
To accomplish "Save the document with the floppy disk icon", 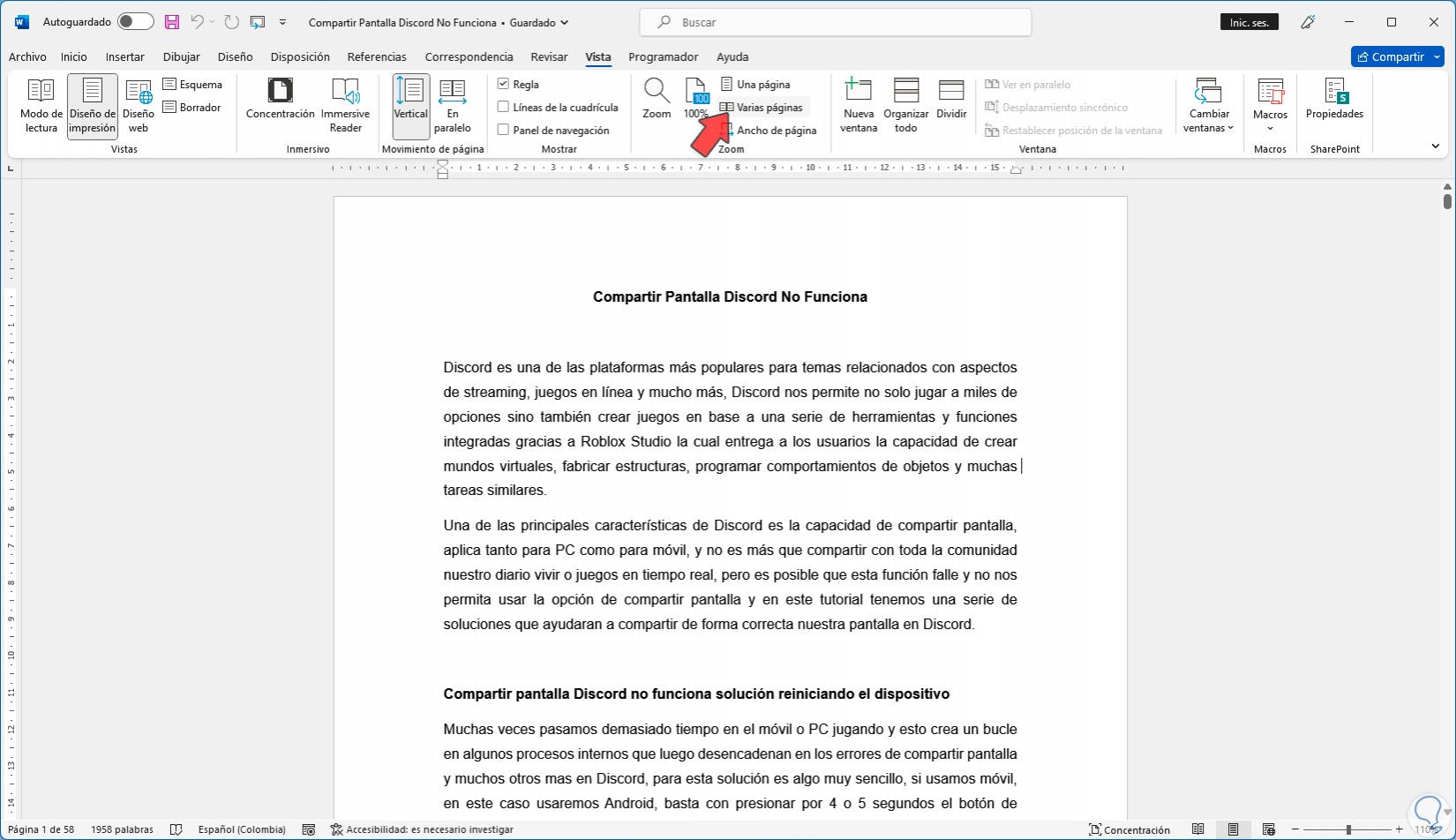I will pos(172,22).
